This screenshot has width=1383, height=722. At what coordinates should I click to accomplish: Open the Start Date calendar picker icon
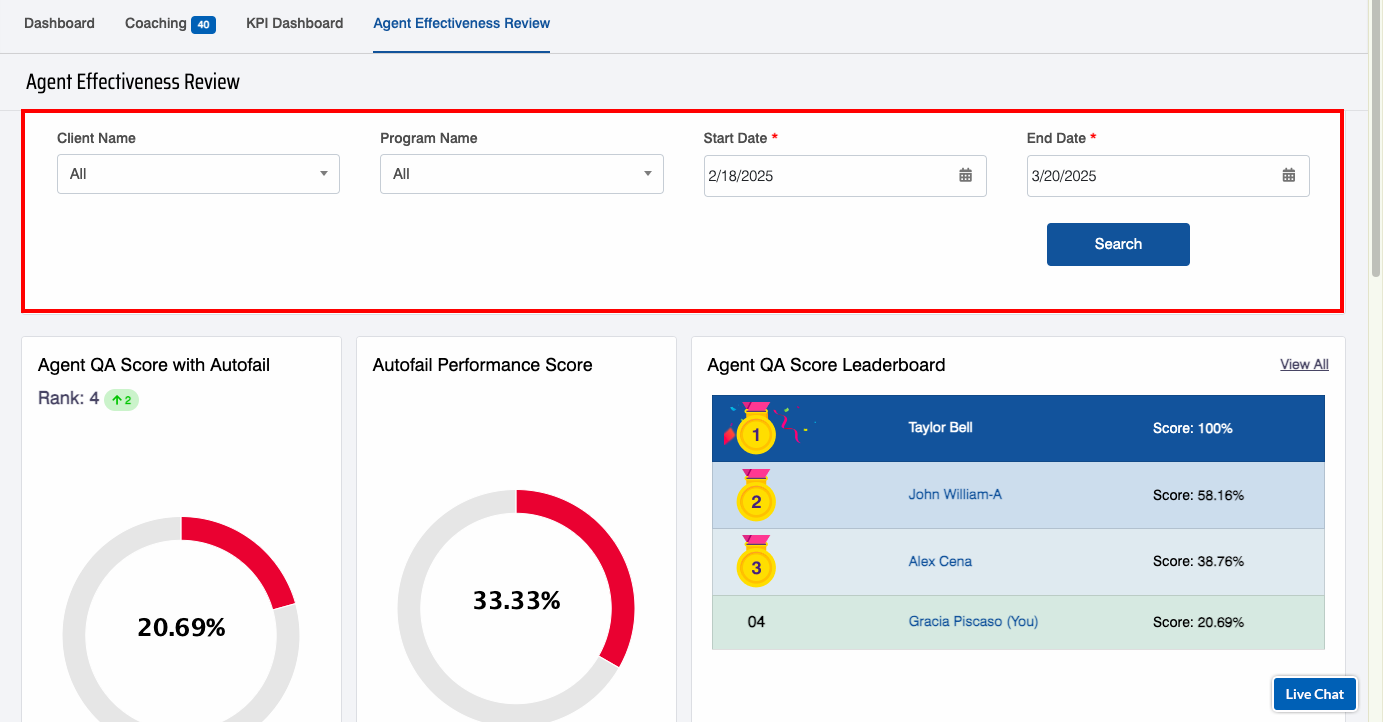(965, 176)
